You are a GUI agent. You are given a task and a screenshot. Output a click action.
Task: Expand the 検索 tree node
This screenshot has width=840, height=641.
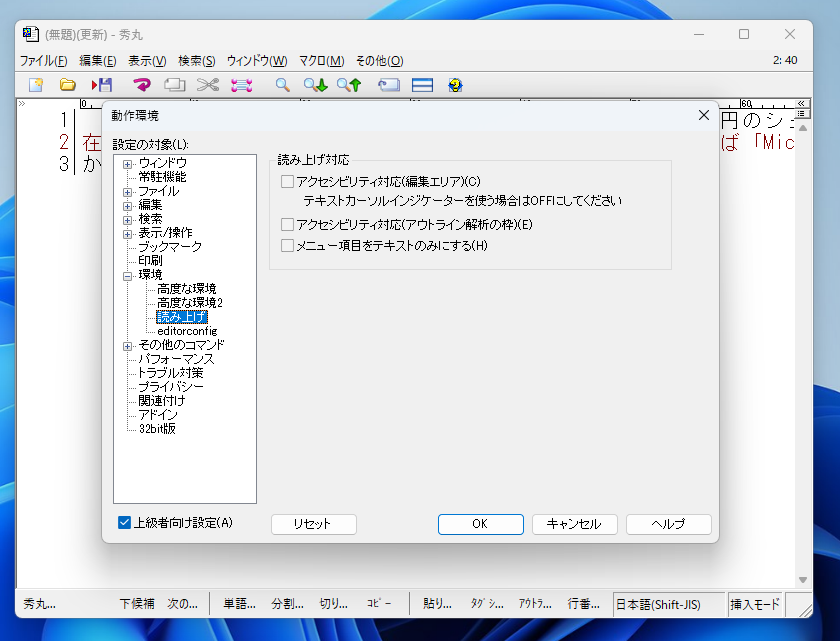128,220
